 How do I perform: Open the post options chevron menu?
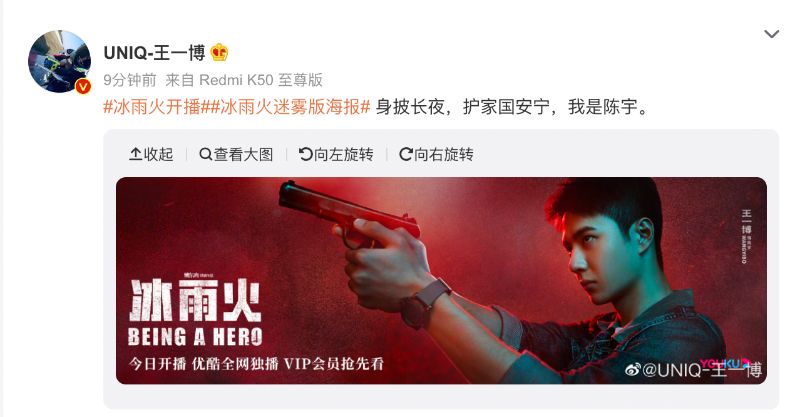click(771, 34)
